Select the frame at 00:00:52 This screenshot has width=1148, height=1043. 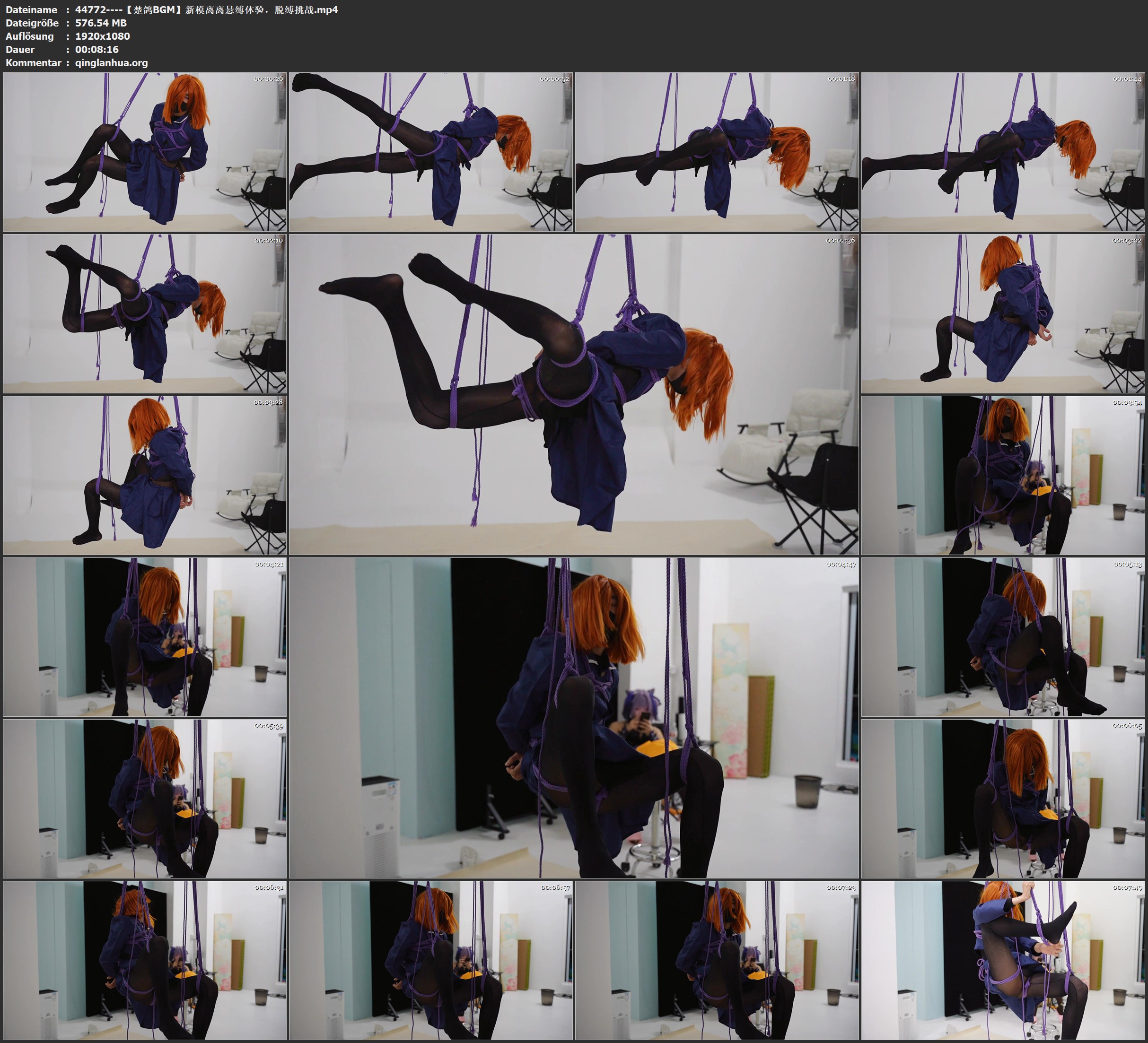(x=431, y=151)
